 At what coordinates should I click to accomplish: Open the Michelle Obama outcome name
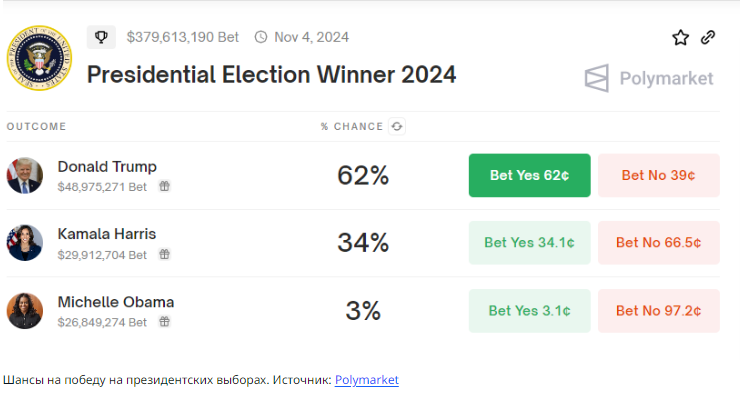[116, 302]
